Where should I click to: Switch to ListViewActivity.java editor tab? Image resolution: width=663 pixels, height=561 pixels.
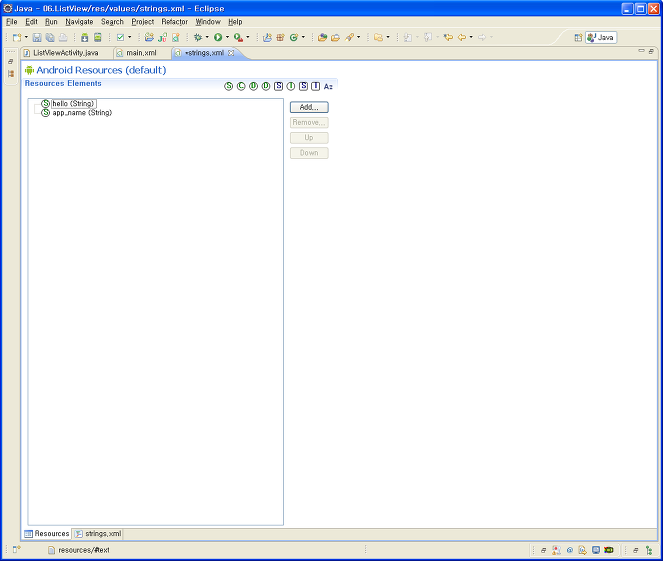(66, 53)
